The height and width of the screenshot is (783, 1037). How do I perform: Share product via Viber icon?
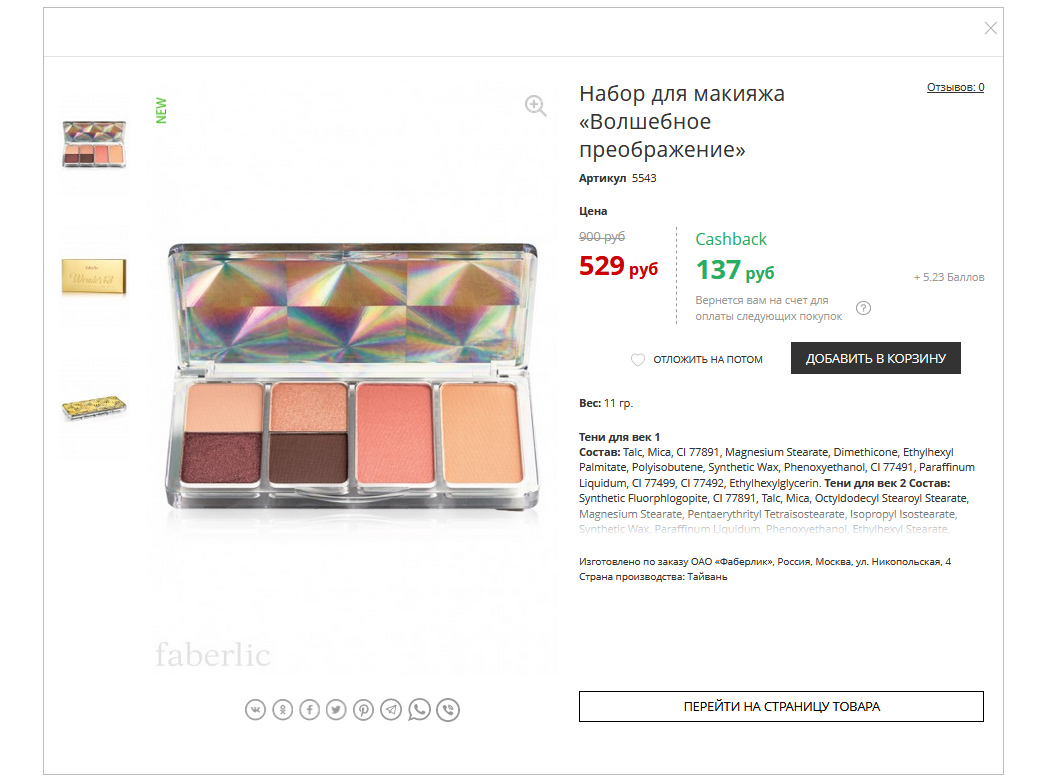pyautogui.click(x=448, y=710)
